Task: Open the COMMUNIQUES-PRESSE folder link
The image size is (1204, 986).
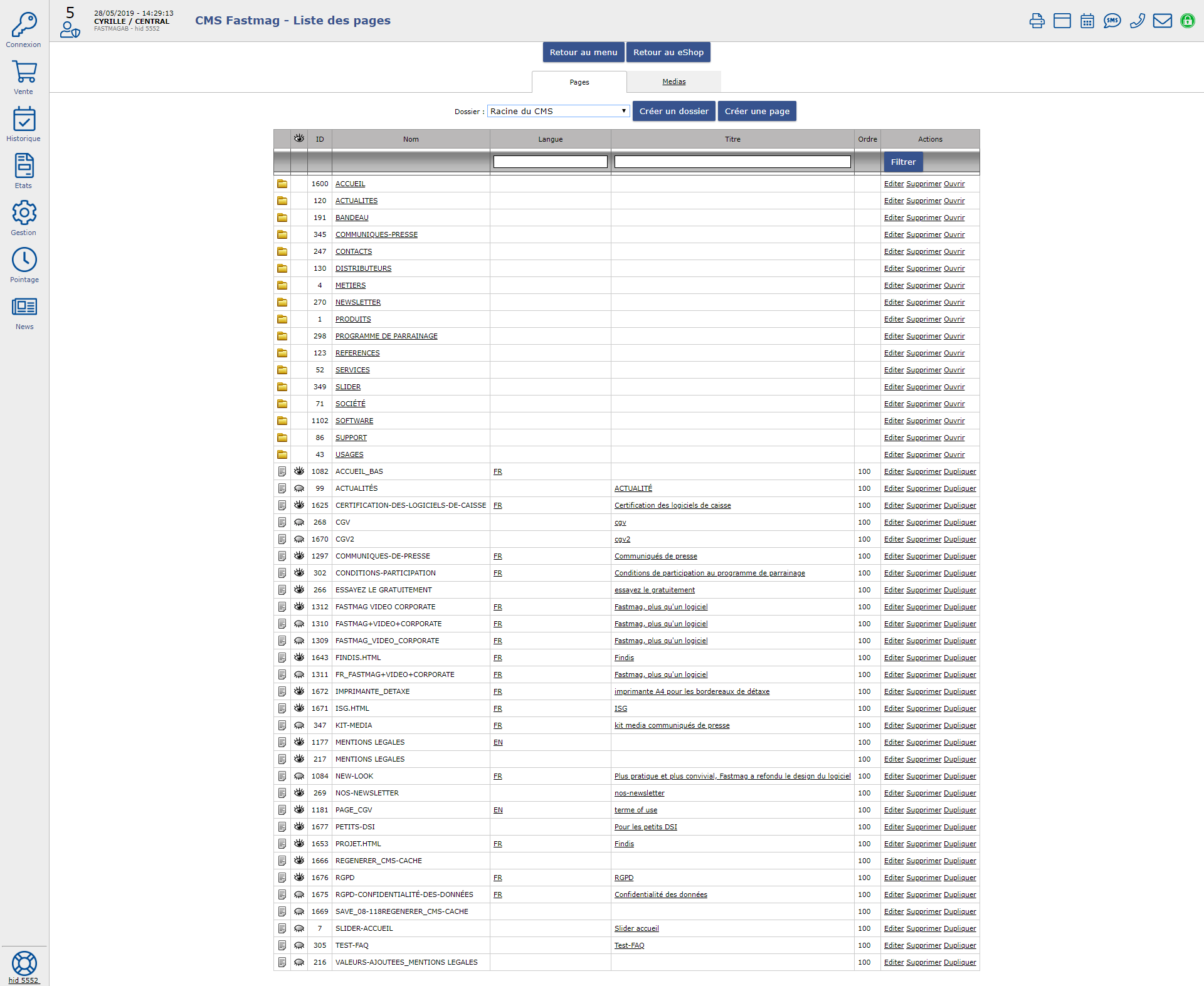Action: coord(376,234)
